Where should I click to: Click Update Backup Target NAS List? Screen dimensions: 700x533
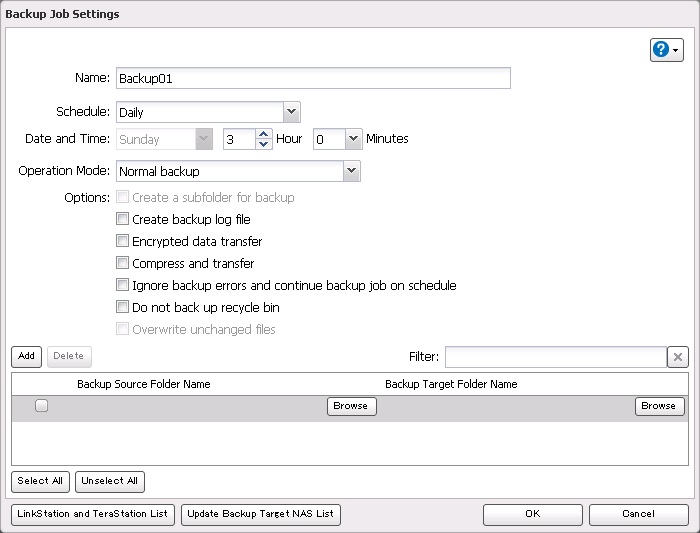[x=261, y=515]
